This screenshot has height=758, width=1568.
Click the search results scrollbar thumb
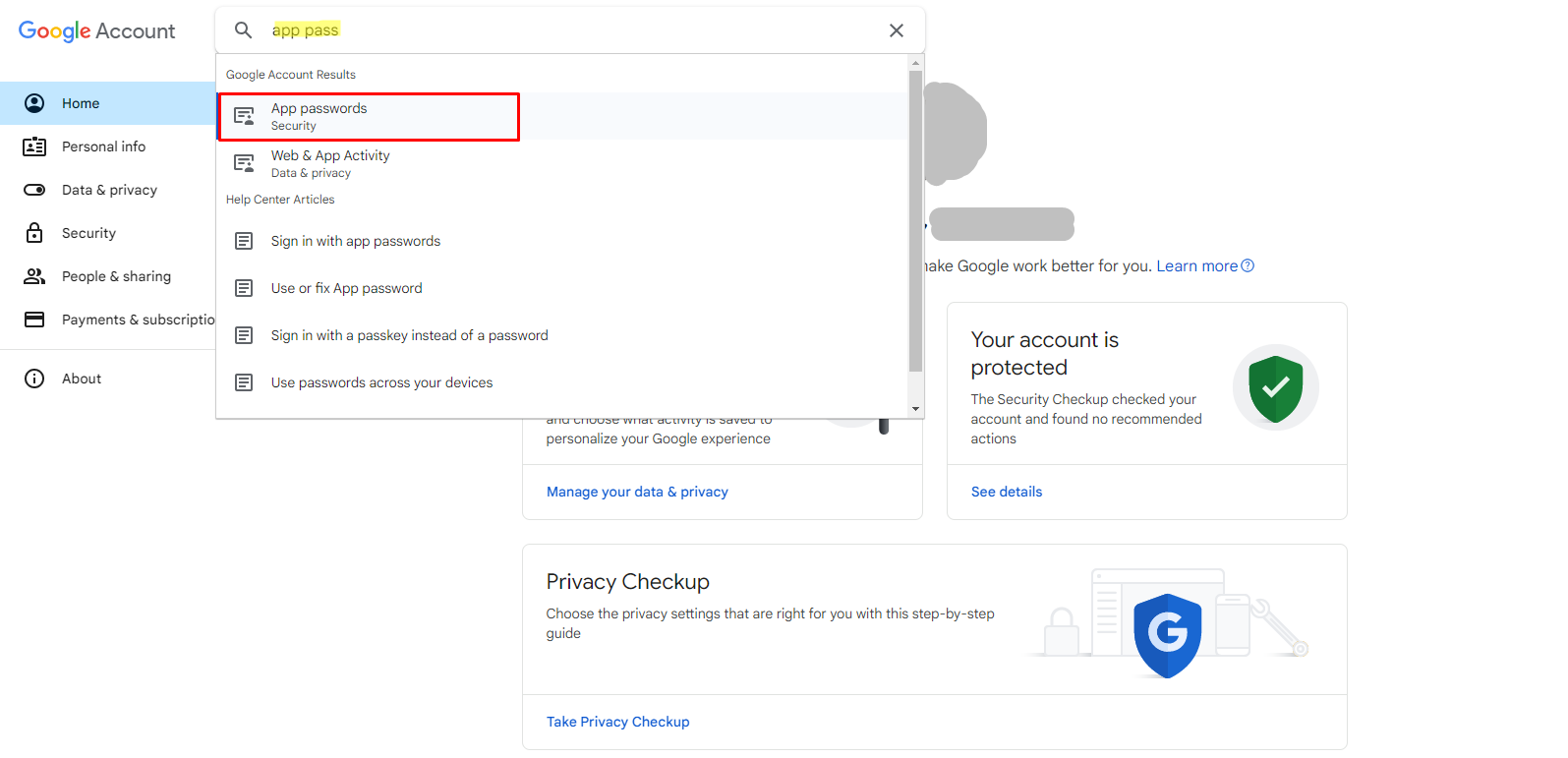tap(916, 221)
